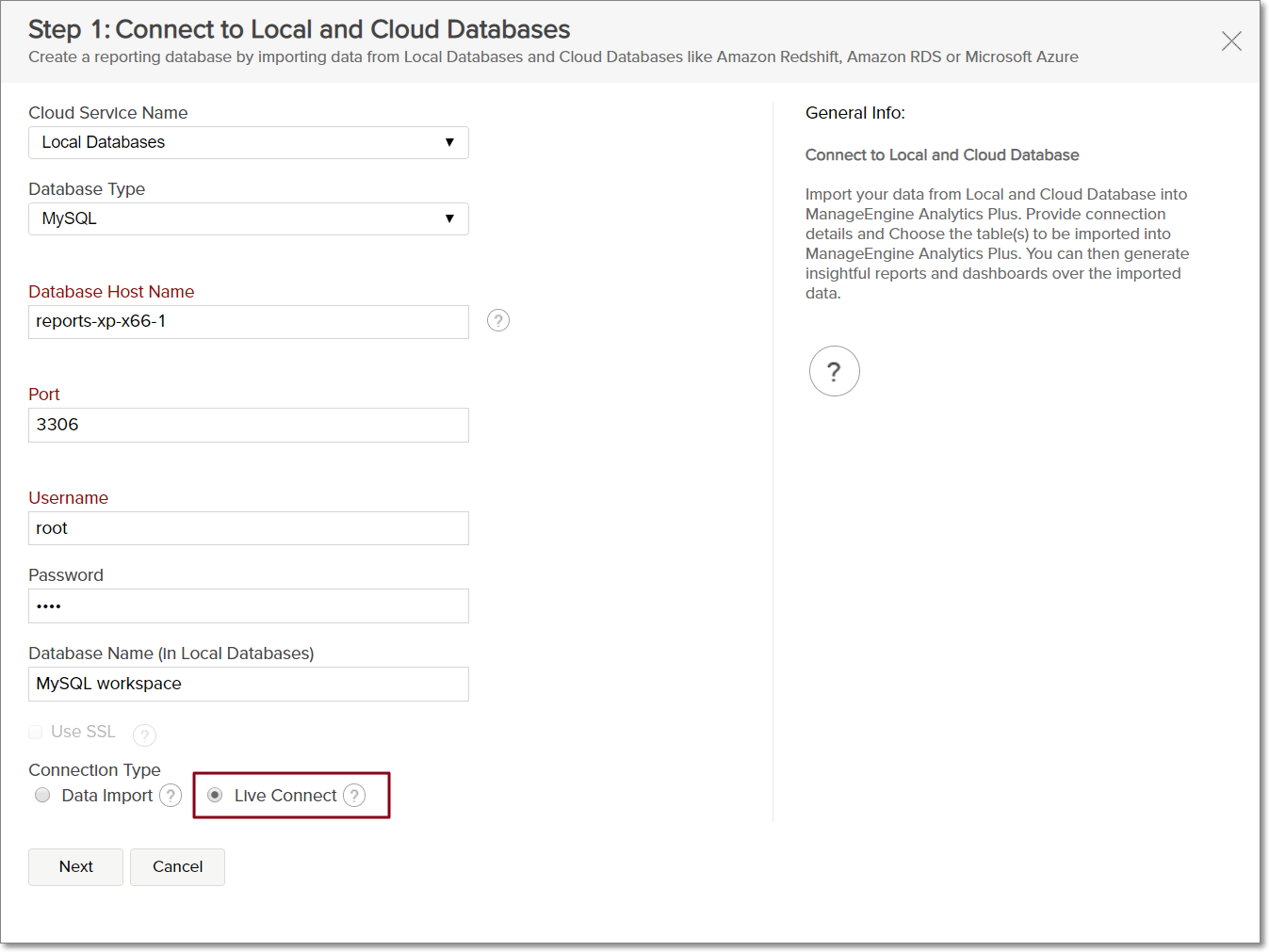Image resolution: width=1269 pixels, height=952 pixels.
Task: Click the 'Connection Type' label
Action: (x=94, y=769)
